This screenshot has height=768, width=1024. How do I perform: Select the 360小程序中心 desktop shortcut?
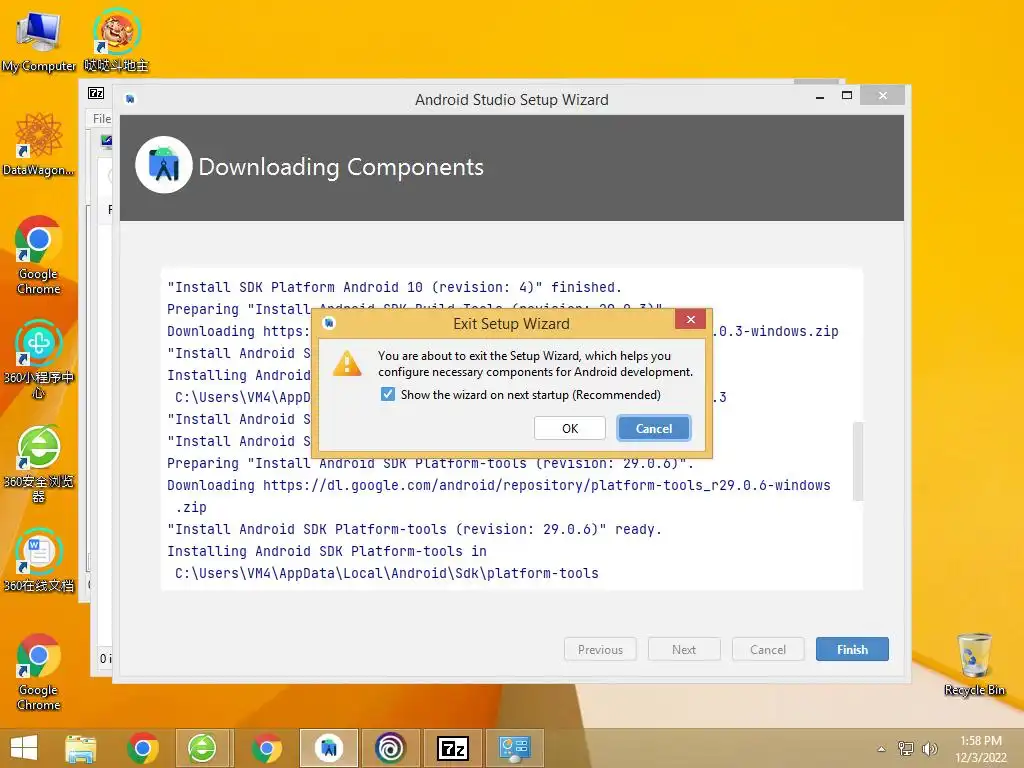click(x=38, y=359)
